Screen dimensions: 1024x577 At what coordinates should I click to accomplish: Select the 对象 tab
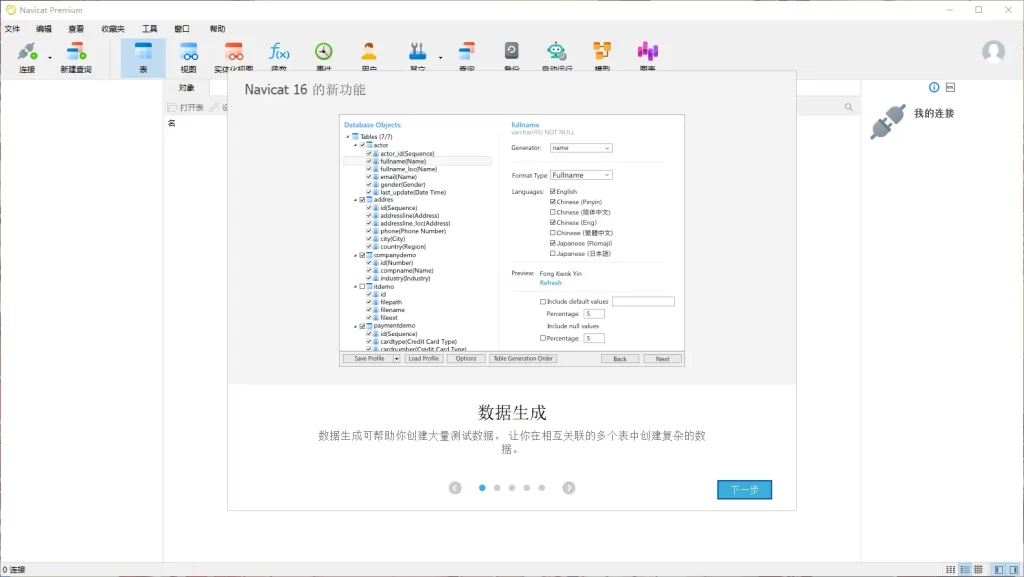click(x=187, y=87)
